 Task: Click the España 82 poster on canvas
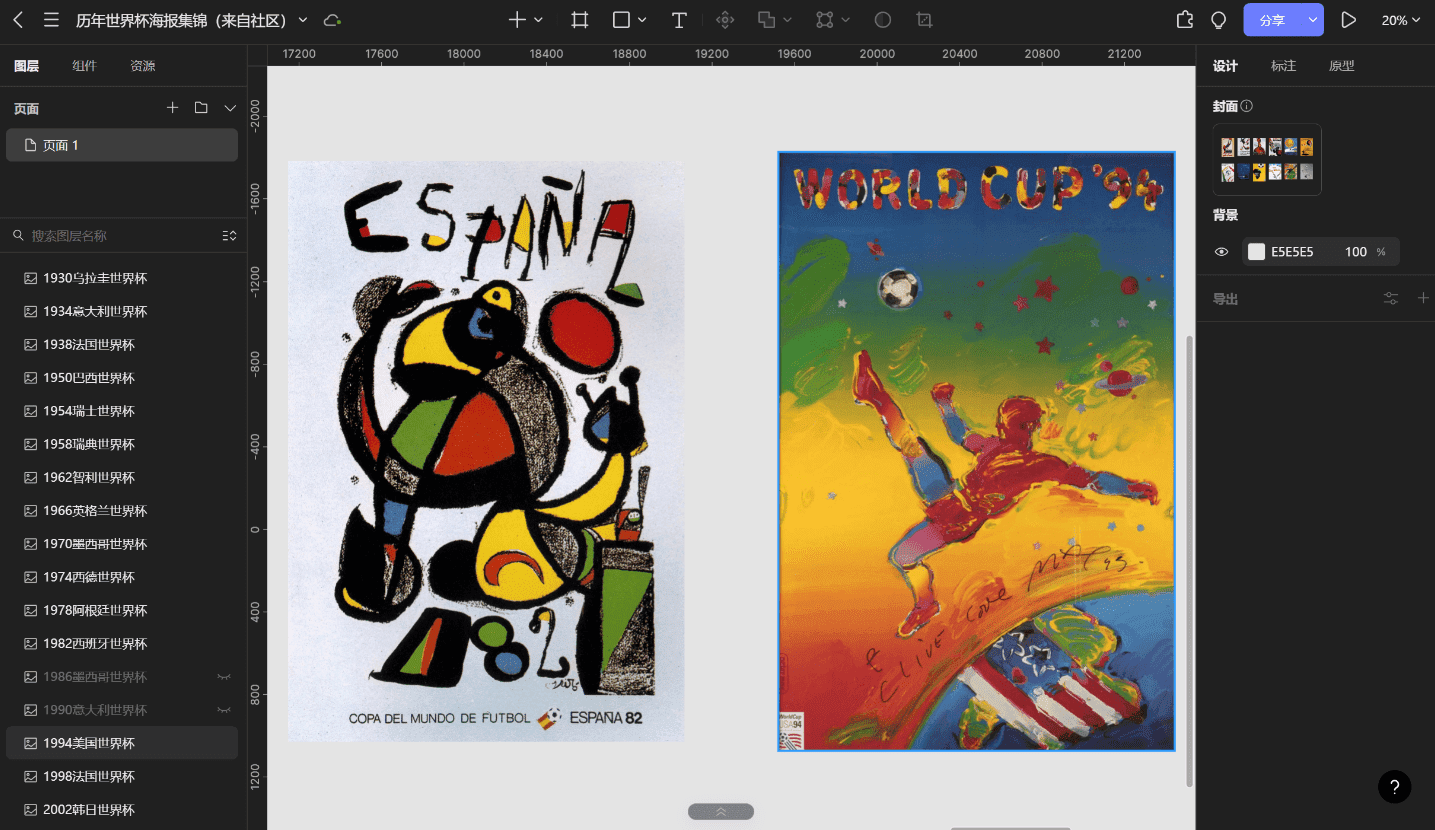(x=486, y=451)
